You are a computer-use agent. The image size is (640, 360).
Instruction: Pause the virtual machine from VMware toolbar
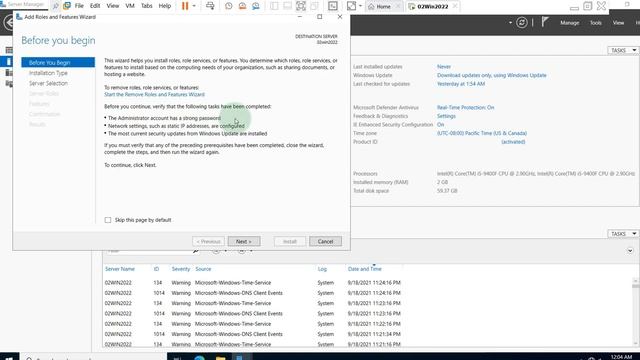185,6
